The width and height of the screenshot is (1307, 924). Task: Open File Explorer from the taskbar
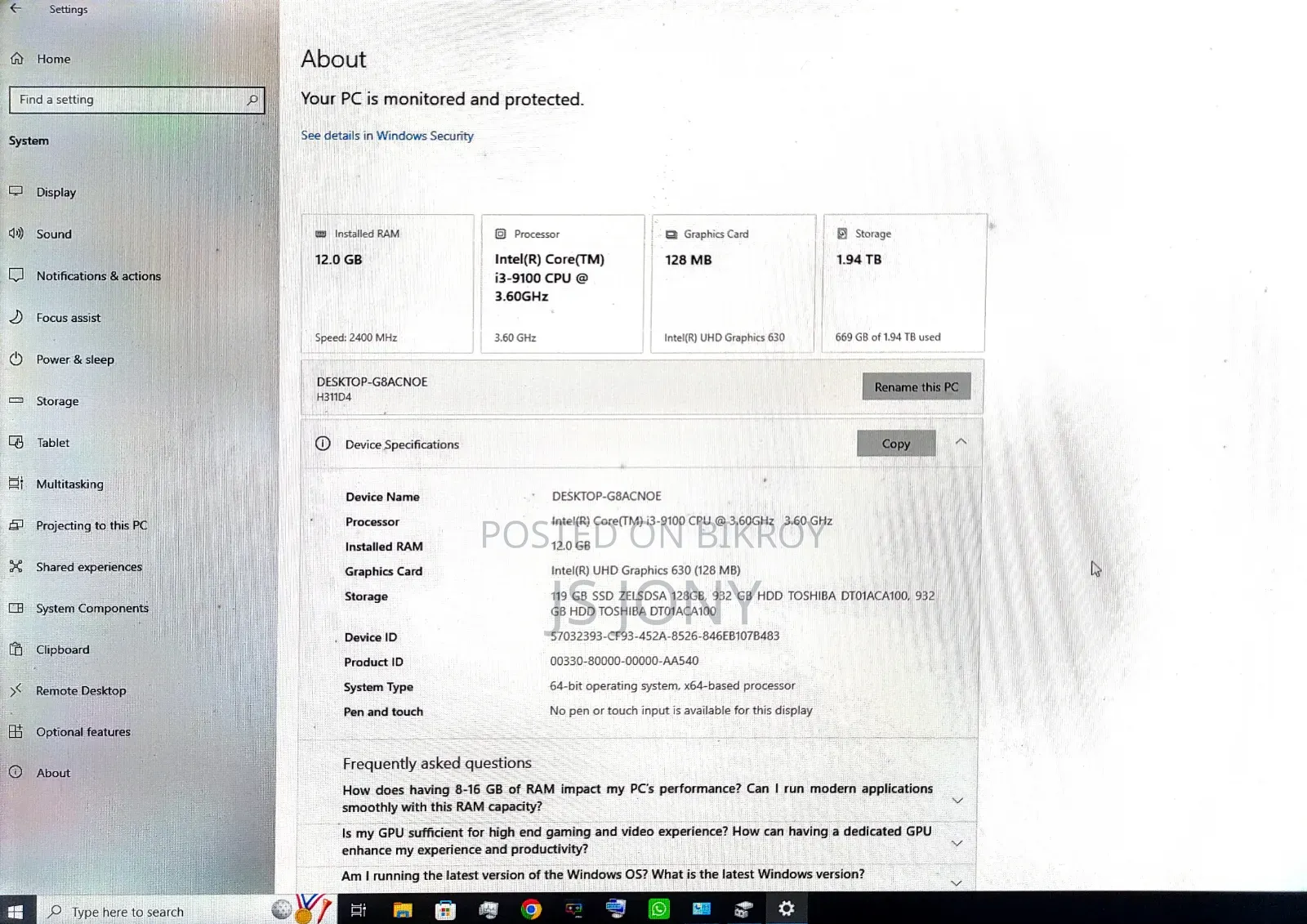pyautogui.click(x=403, y=909)
